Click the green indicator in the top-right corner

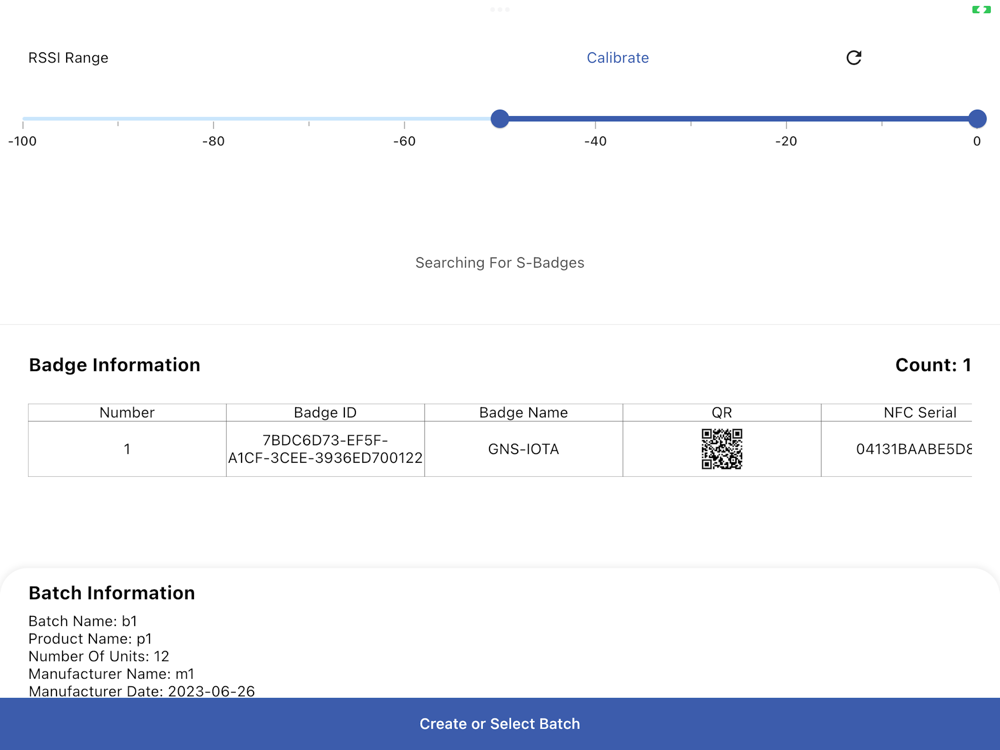[981, 10]
